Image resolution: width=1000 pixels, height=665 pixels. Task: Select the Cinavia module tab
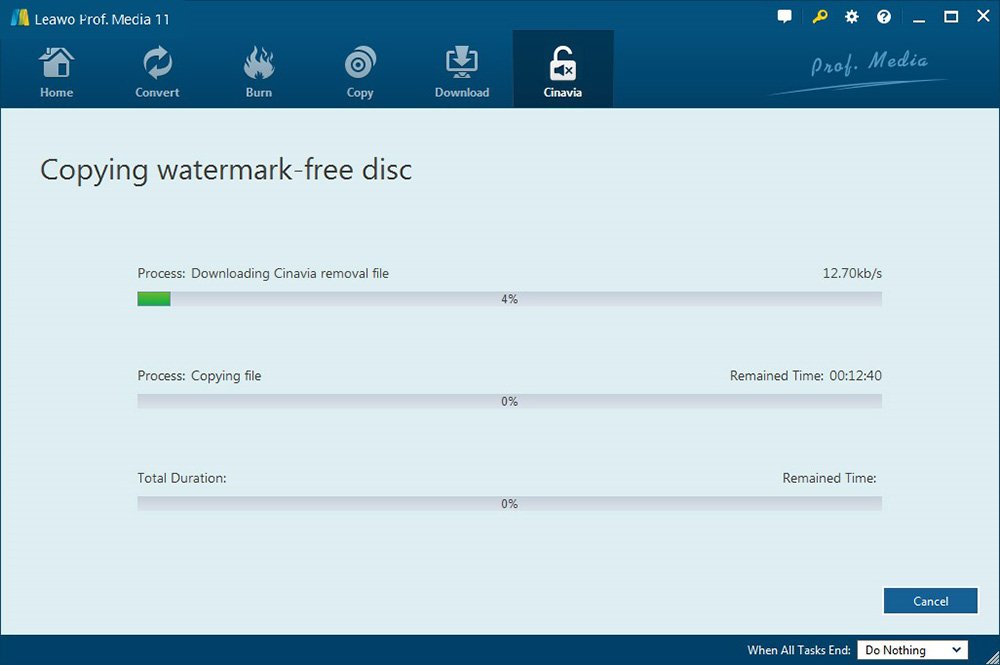562,69
